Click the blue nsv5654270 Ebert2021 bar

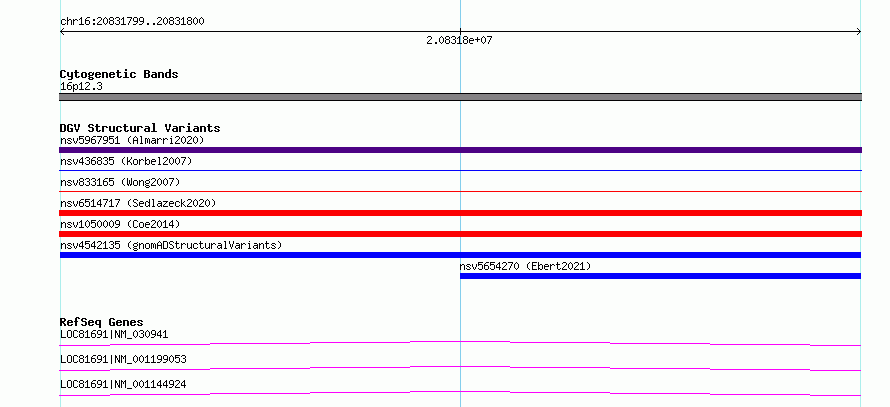[x=660, y=276]
